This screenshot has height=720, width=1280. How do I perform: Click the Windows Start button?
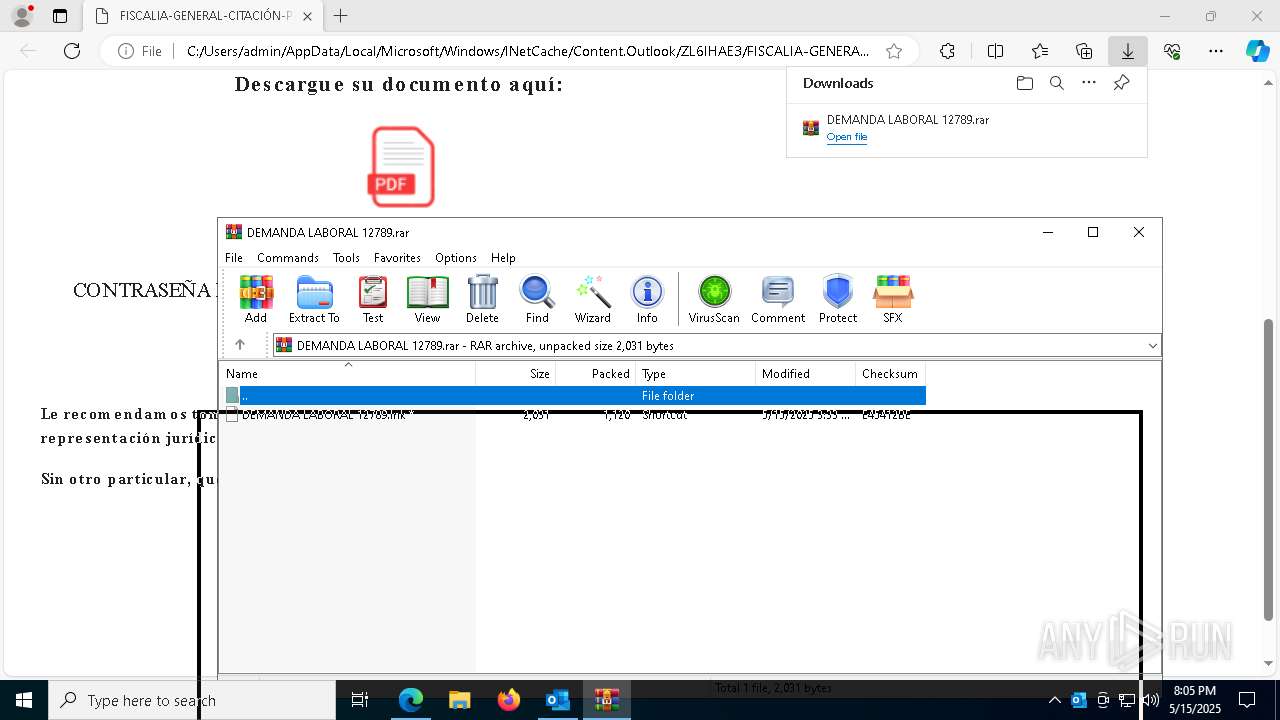pyautogui.click(x=23, y=700)
